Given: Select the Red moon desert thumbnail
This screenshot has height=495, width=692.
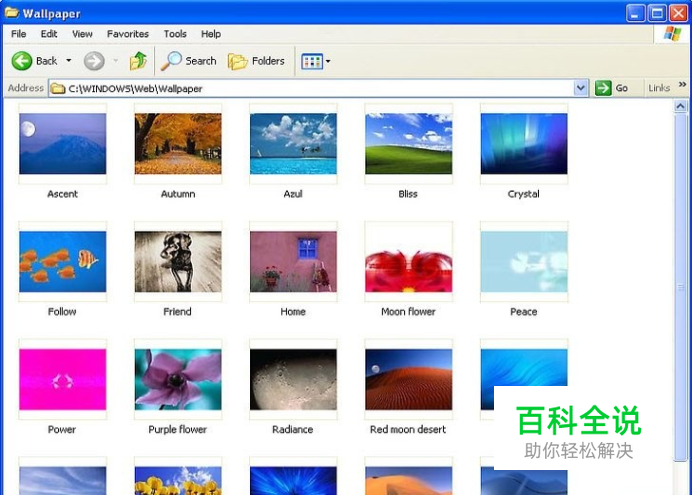Looking at the screenshot, I should (x=409, y=379).
